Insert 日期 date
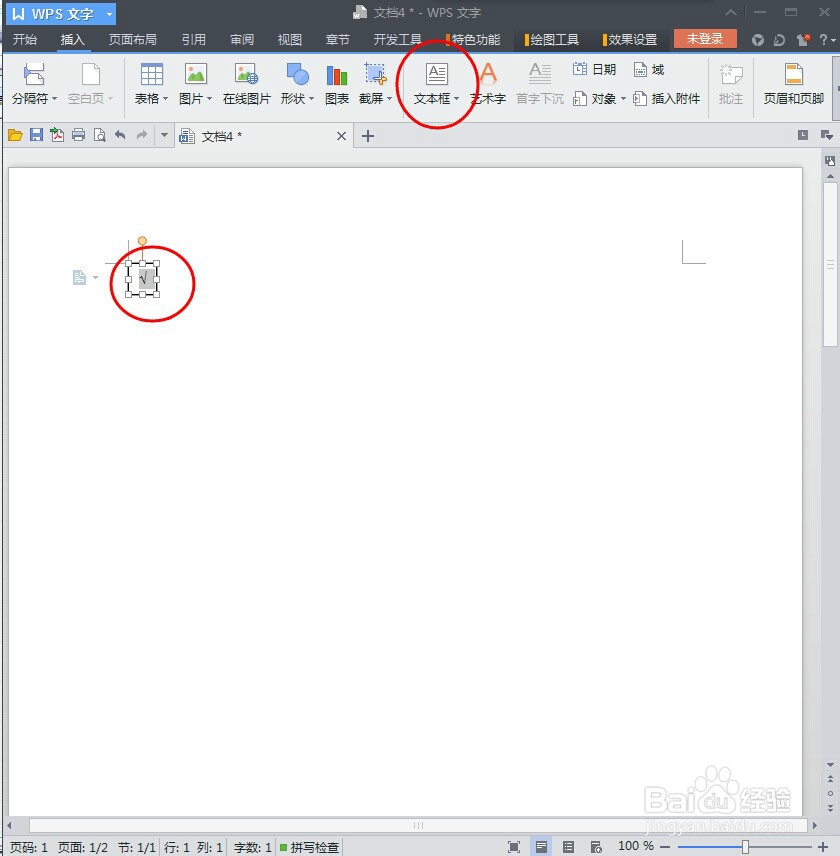The image size is (840, 856). [594, 69]
